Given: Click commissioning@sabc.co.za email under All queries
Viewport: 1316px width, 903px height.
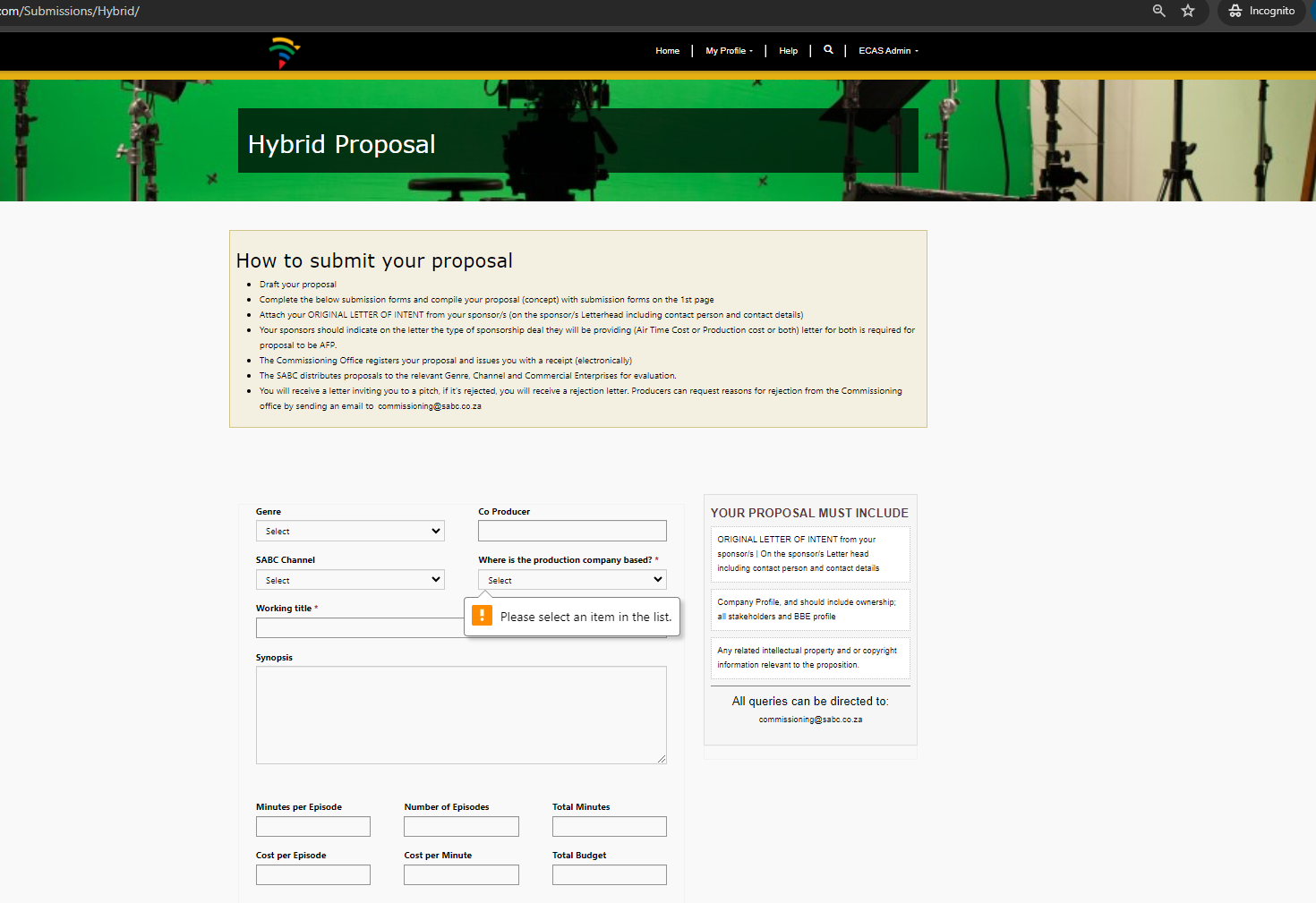Looking at the screenshot, I should pyautogui.click(x=810, y=720).
